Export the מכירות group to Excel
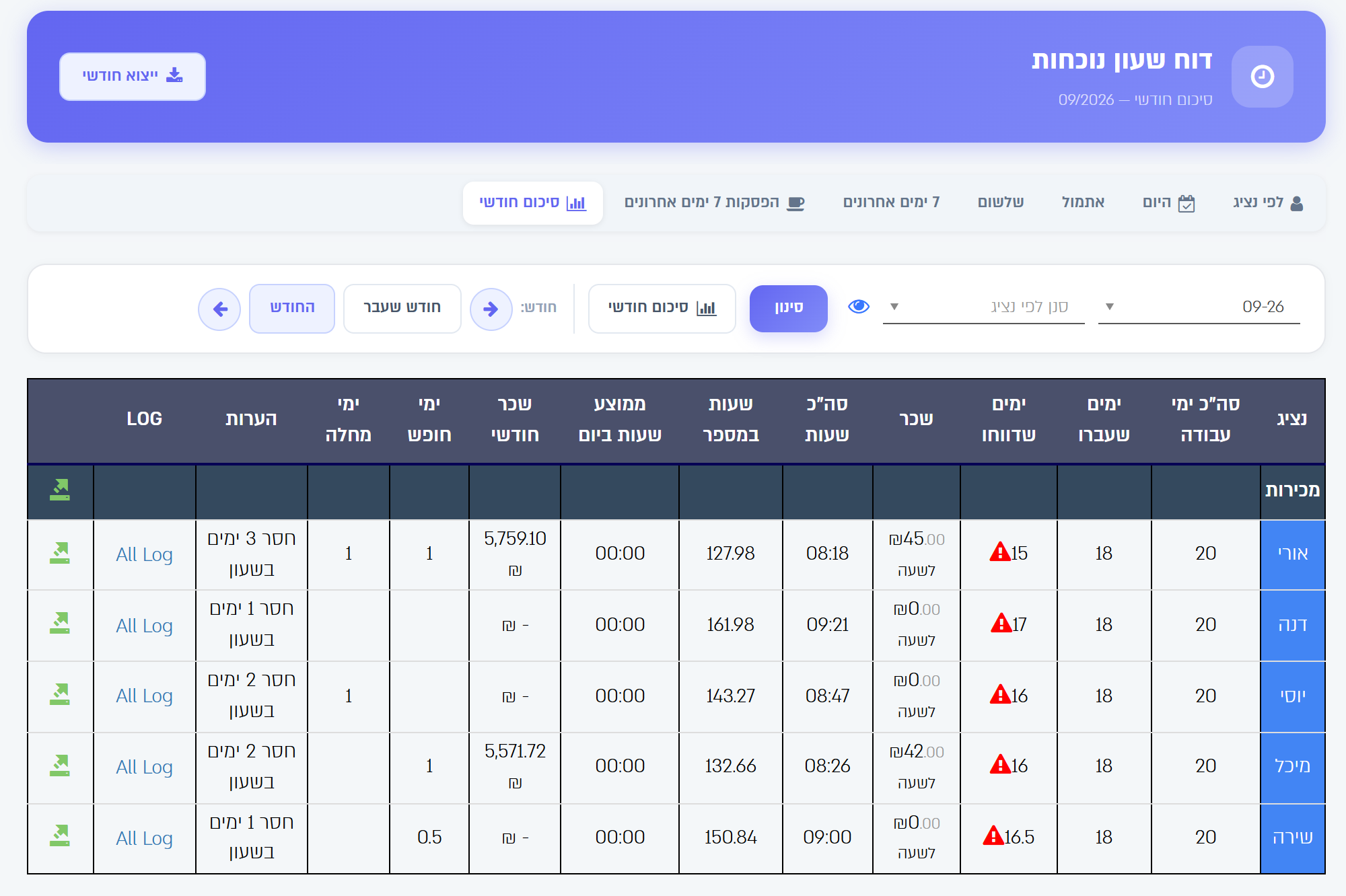 pyautogui.click(x=60, y=490)
